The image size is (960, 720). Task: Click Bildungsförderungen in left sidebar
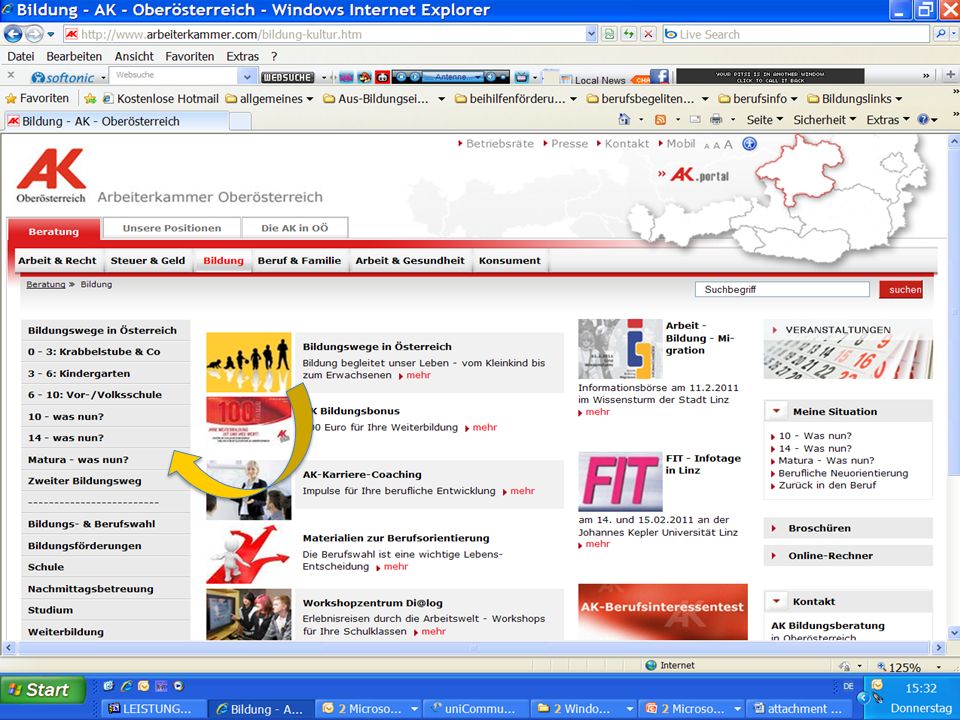coord(105,546)
